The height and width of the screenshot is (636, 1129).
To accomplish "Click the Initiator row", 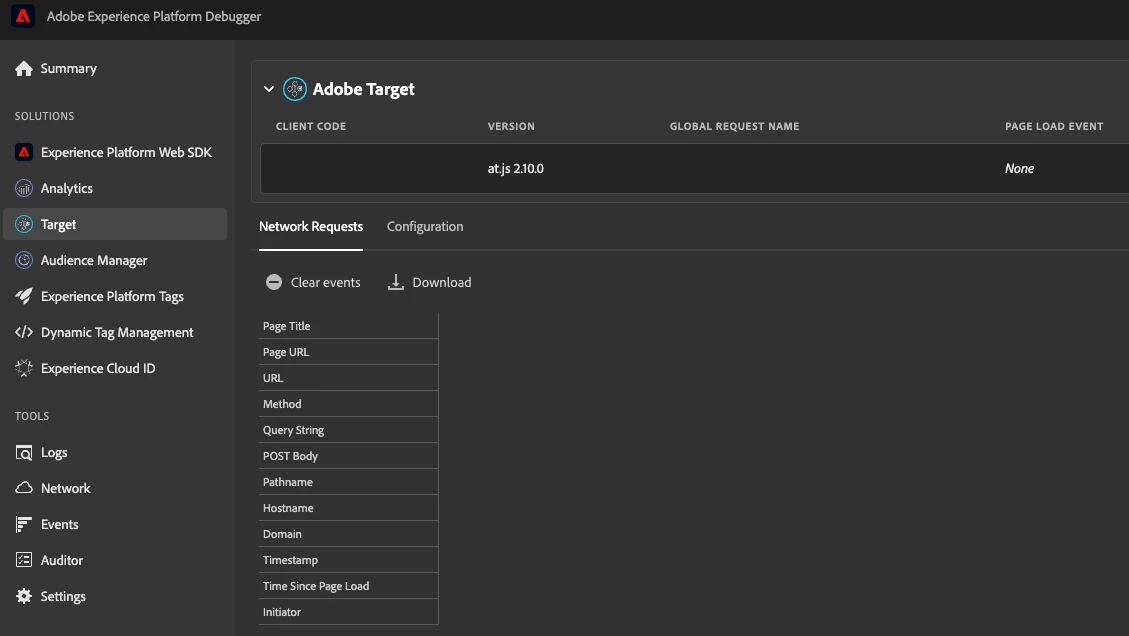I will click(348, 612).
